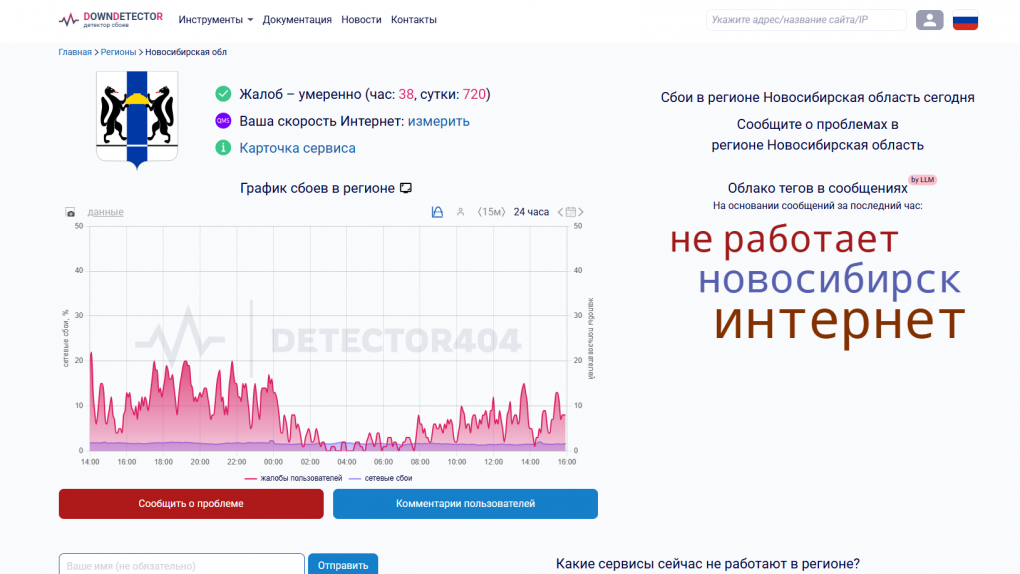Expand the Инструменты dropdown menu
The image size is (1020, 574).
(215, 20)
